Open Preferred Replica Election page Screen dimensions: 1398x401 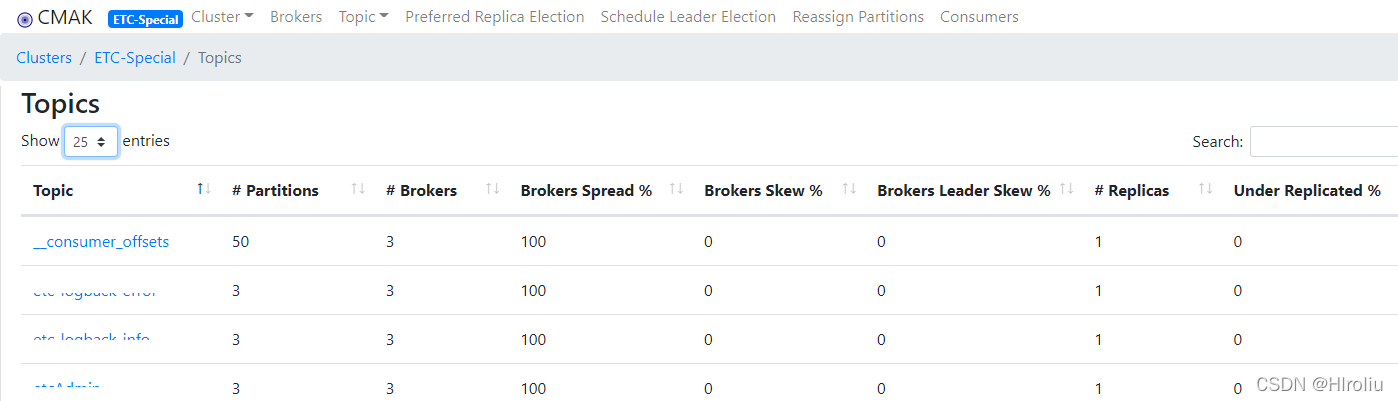(x=495, y=17)
